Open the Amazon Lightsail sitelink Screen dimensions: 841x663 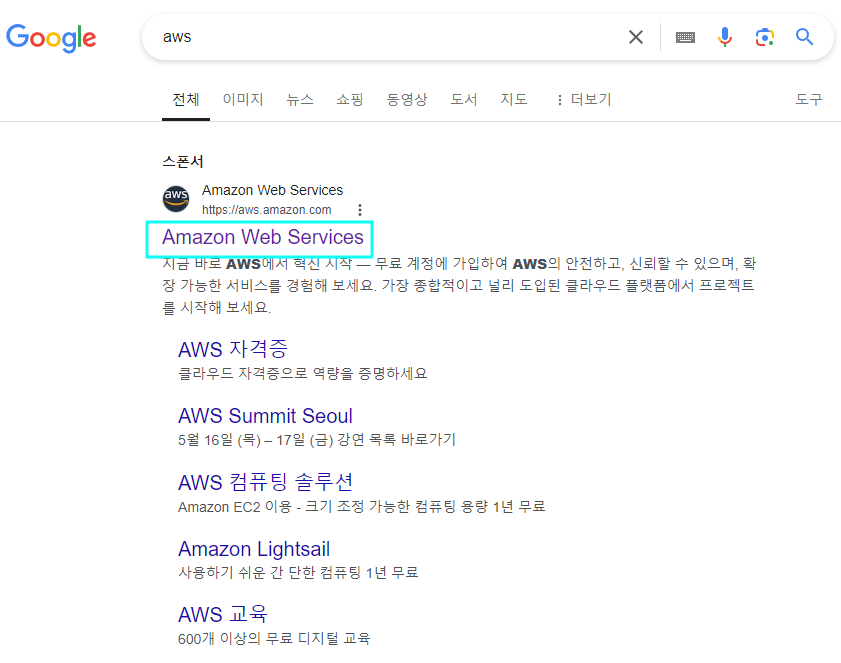pyautogui.click(x=254, y=549)
